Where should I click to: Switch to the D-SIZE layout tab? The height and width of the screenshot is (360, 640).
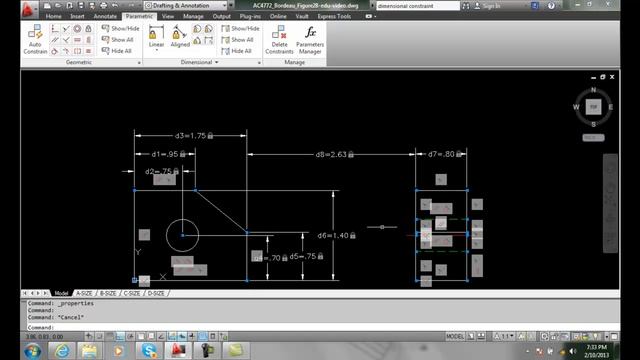coord(156,293)
